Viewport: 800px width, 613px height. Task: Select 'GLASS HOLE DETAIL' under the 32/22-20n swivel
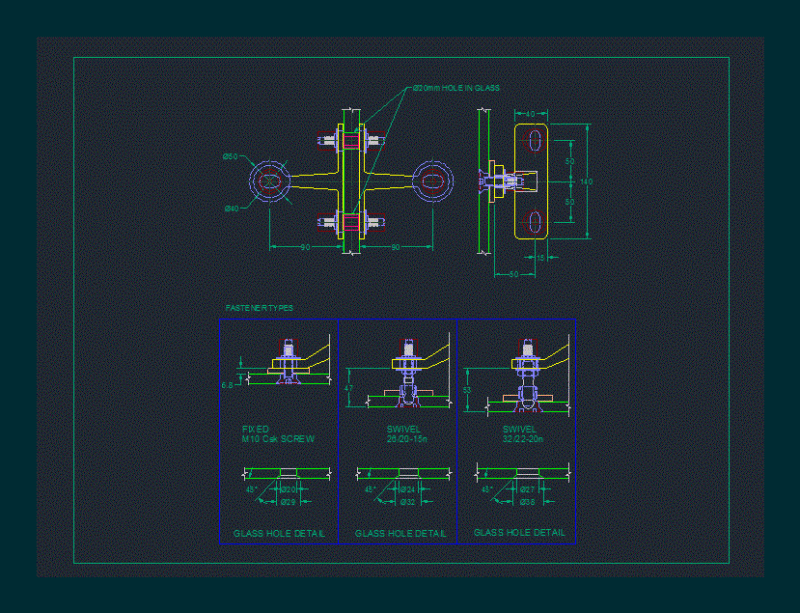click(519, 533)
